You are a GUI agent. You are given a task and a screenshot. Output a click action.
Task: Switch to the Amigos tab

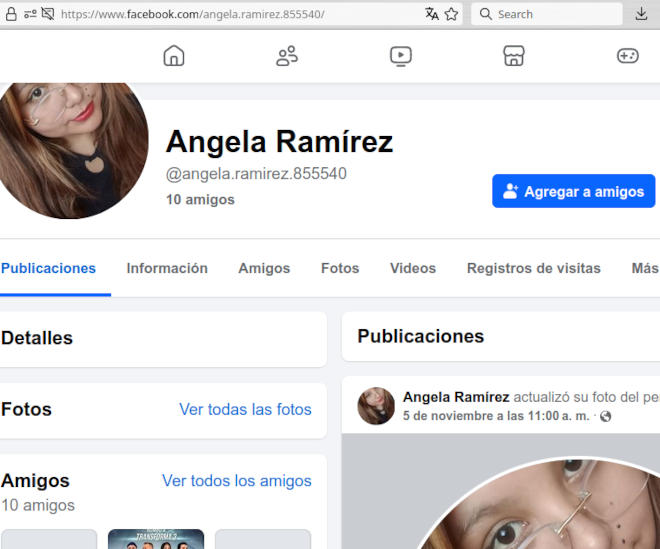(264, 268)
